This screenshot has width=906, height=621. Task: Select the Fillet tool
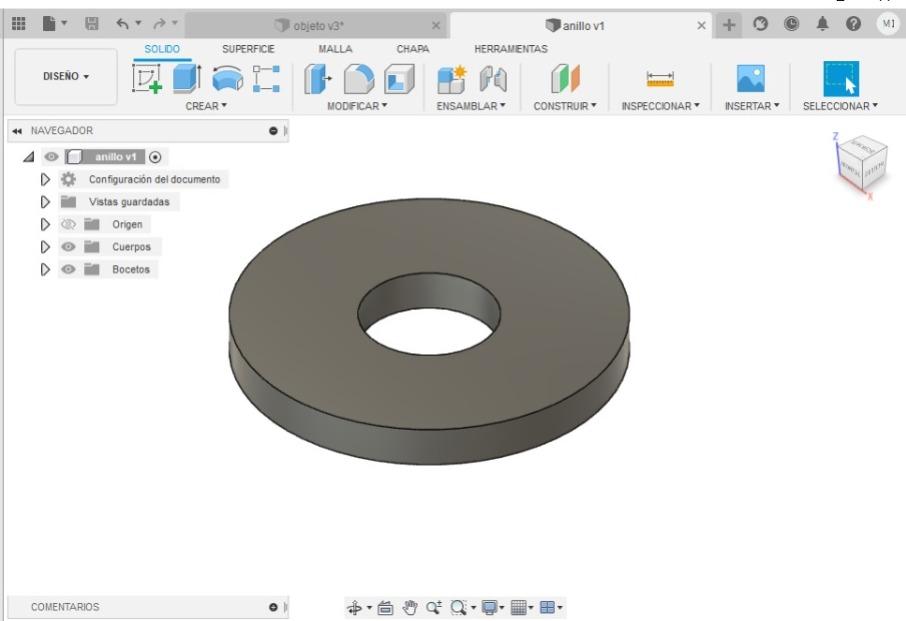(x=359, y=79)
